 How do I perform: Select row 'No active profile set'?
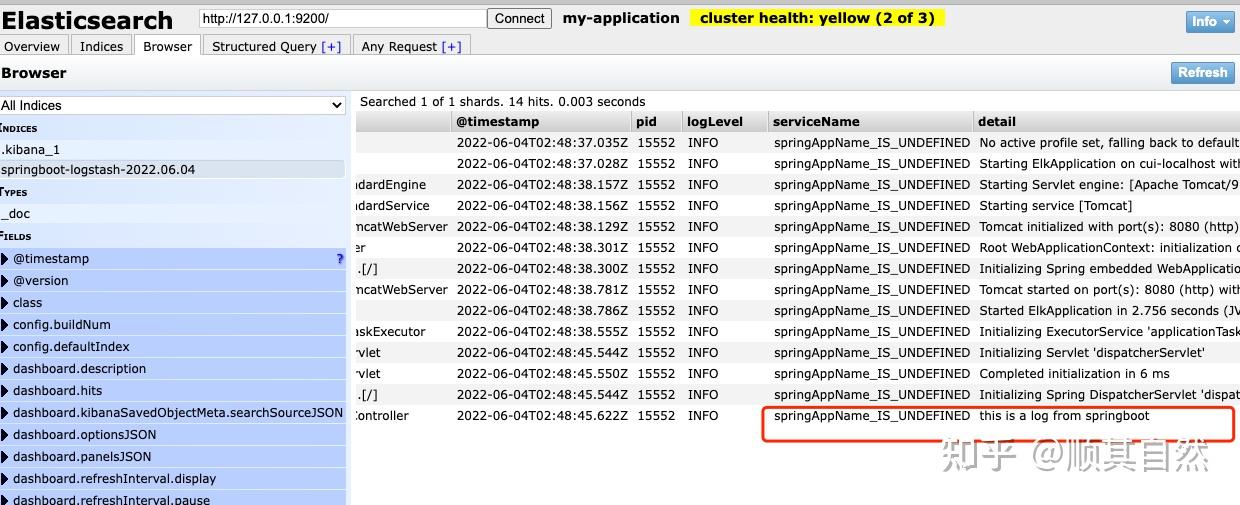pos(797,142)
